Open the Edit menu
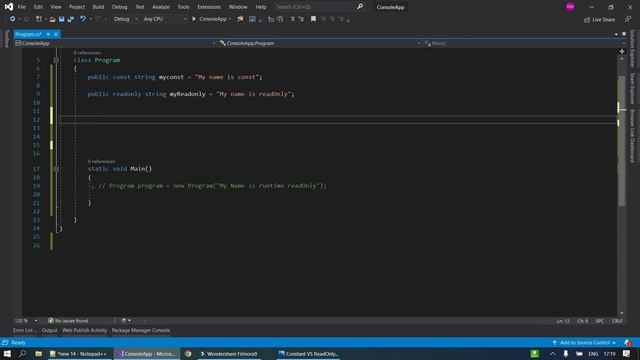The height and width of the screenshot is (360, 640). tap(38, 7)
